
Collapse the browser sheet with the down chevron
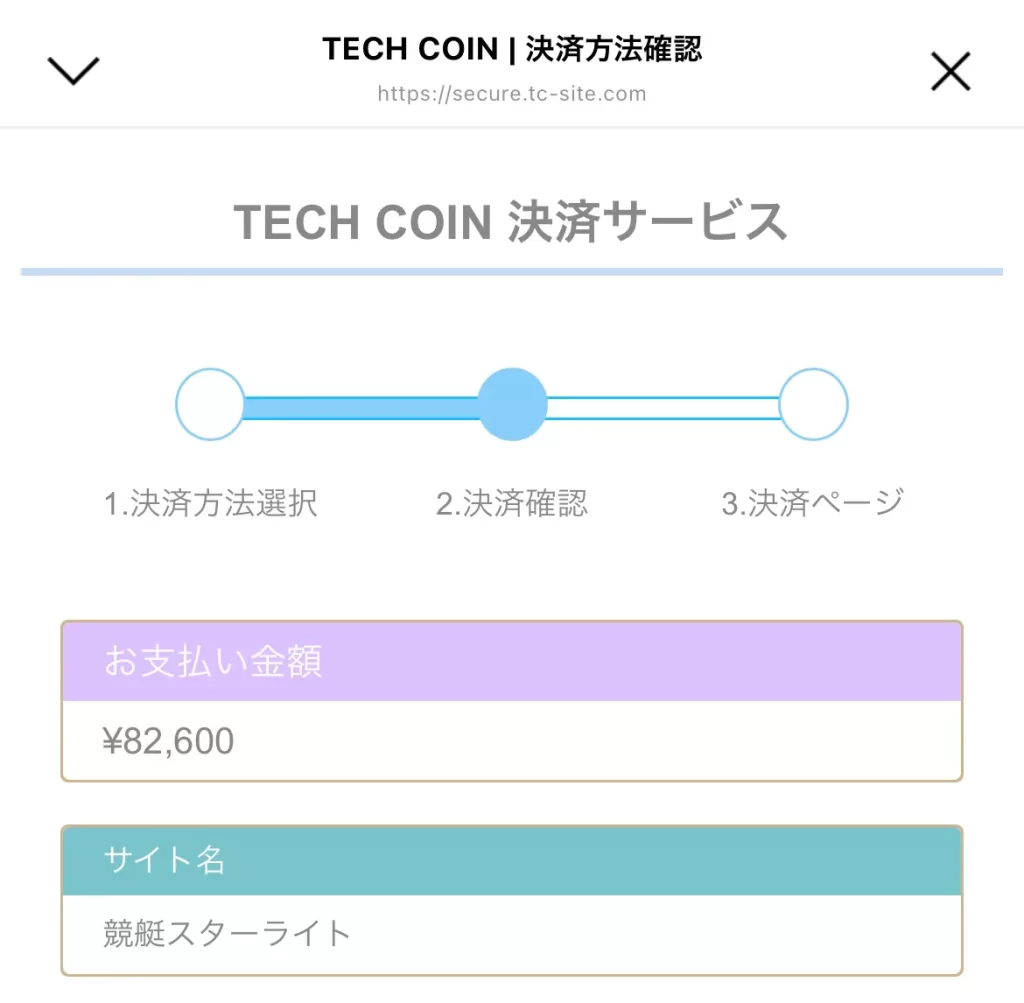pos(72,70)
